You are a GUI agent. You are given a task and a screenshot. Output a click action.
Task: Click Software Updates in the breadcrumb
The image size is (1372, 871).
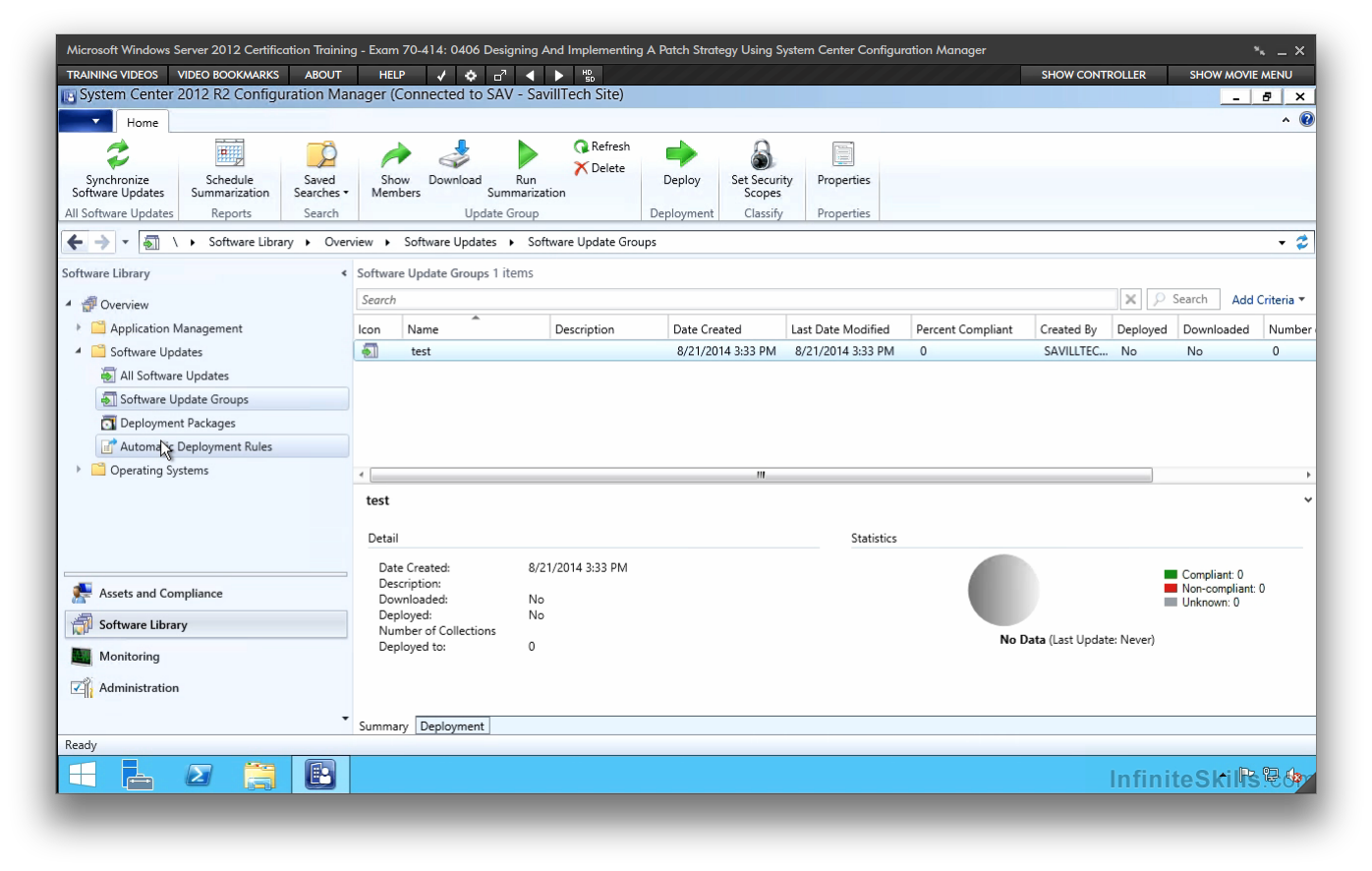click(x=450, y=242)
